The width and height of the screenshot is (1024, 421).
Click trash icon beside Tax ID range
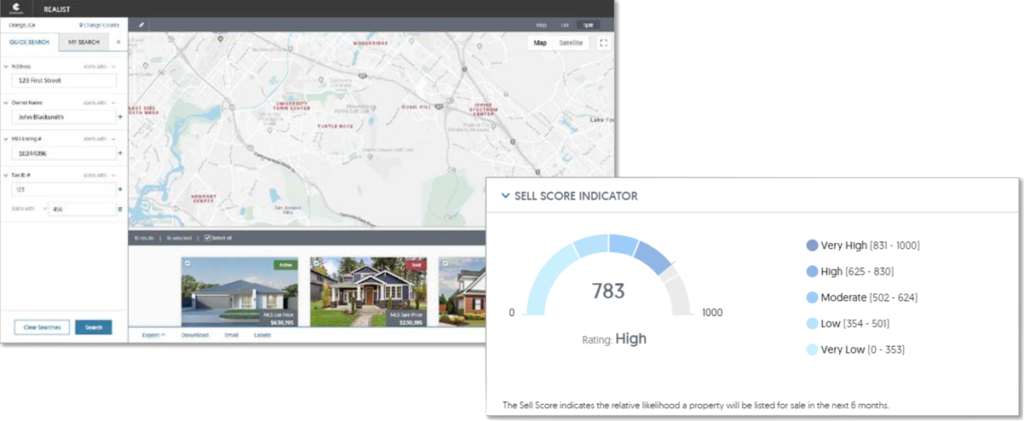tap(120, 209)
